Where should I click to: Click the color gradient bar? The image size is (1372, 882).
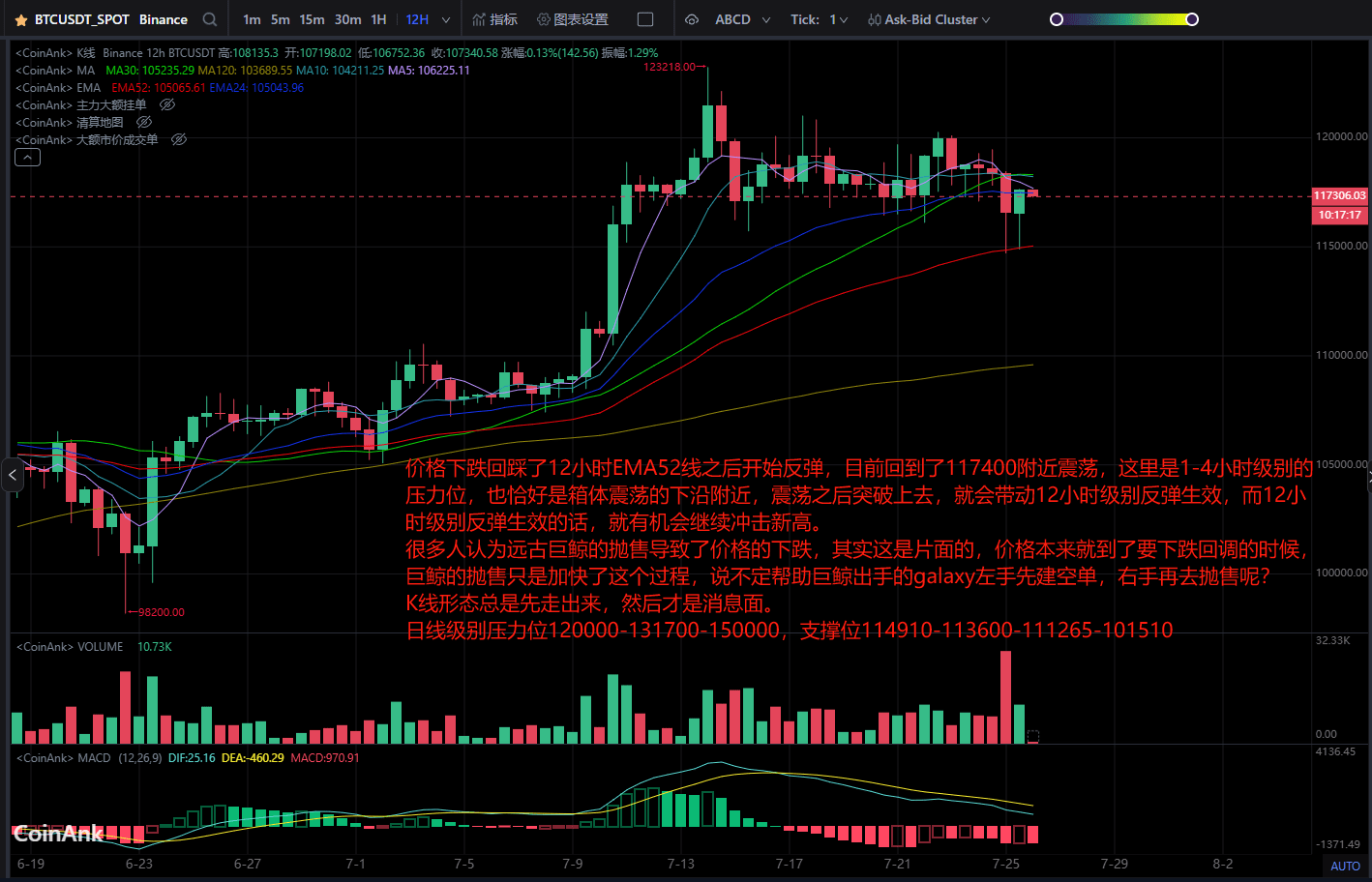(1124, 19)
